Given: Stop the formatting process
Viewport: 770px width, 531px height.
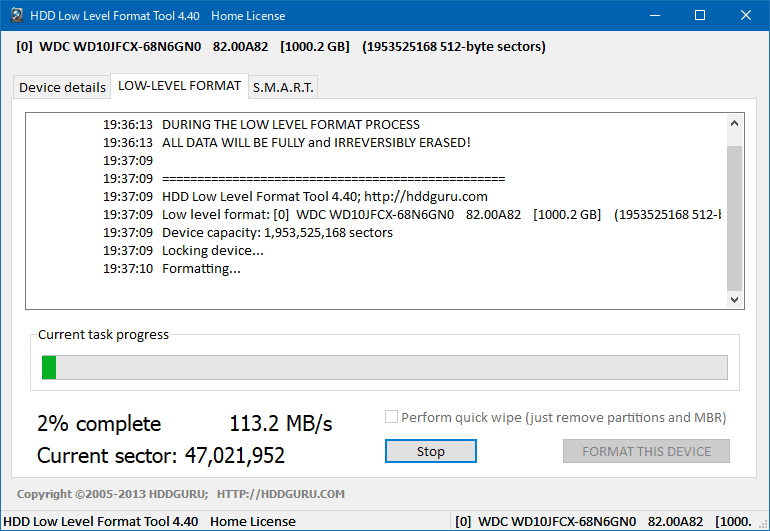Looking at the screenshot, I should 431,451.
